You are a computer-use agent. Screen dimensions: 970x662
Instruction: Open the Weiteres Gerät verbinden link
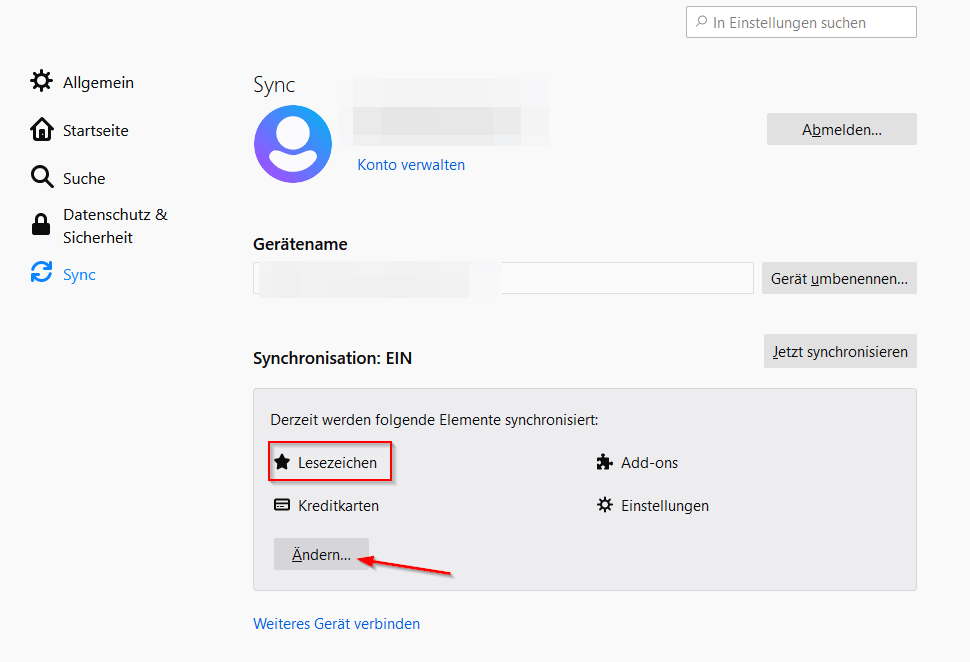pos(336,624)
